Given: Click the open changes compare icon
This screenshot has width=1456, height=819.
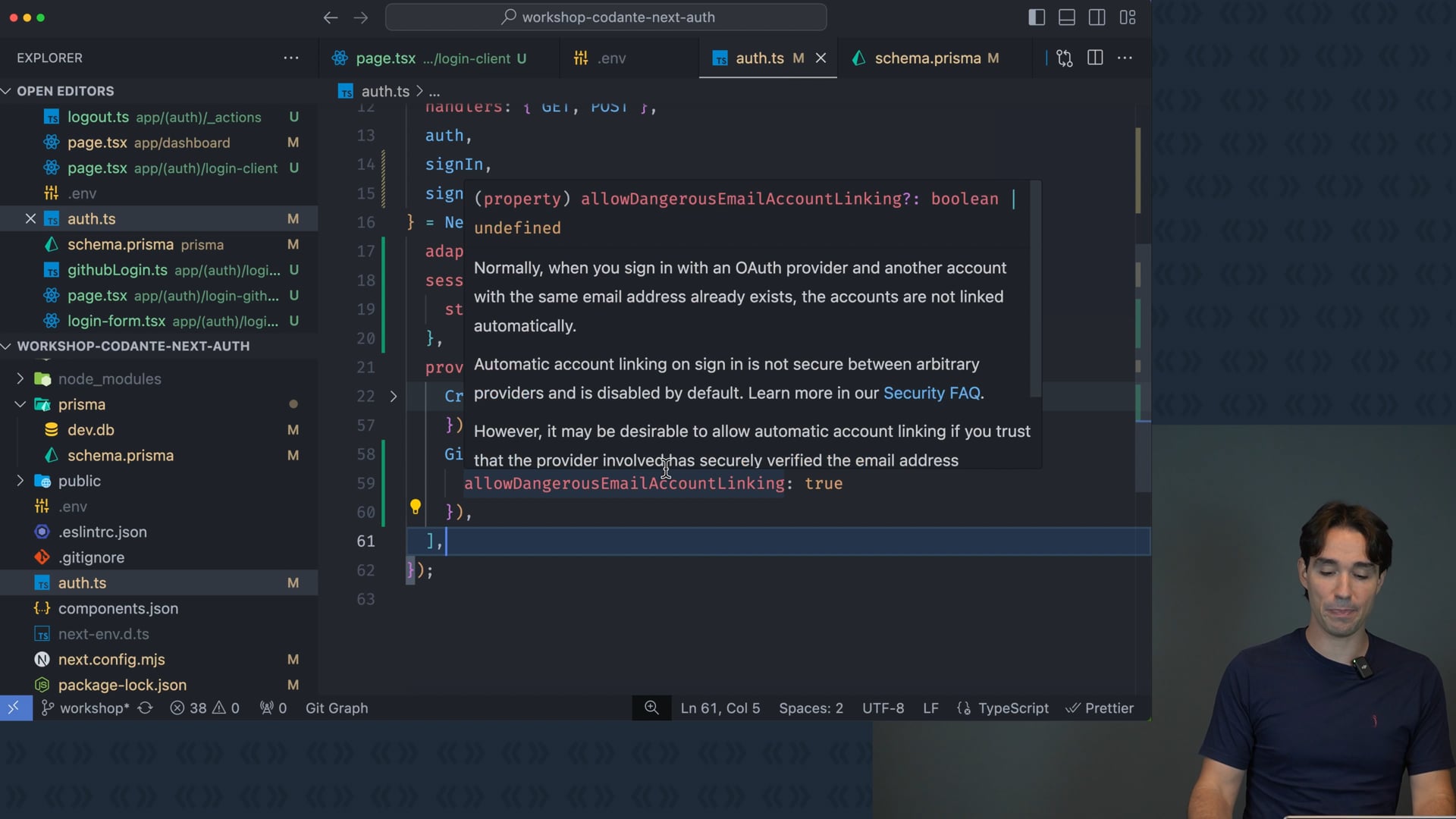Looking at the screenshot, I should [x=1064, y=58].
